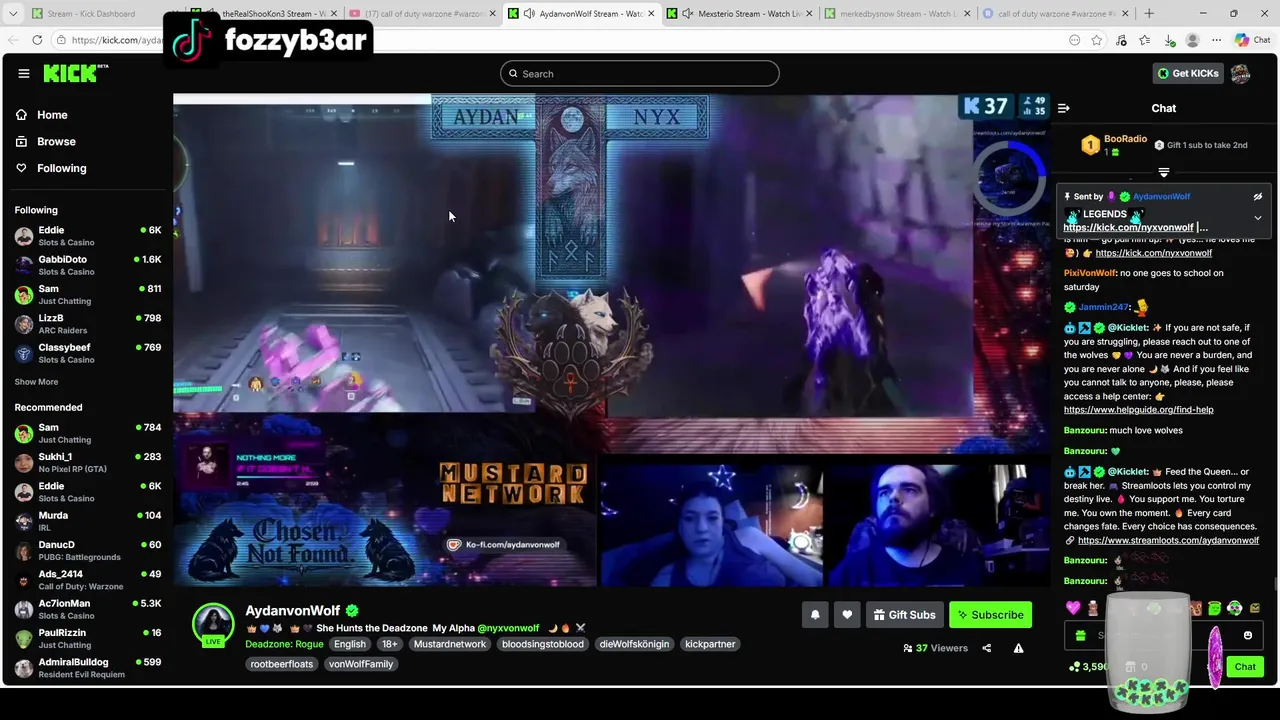Click PixiVonWolf username in chat
1280x720 pixels.
pyautogui.click(x=1089, y=273)
